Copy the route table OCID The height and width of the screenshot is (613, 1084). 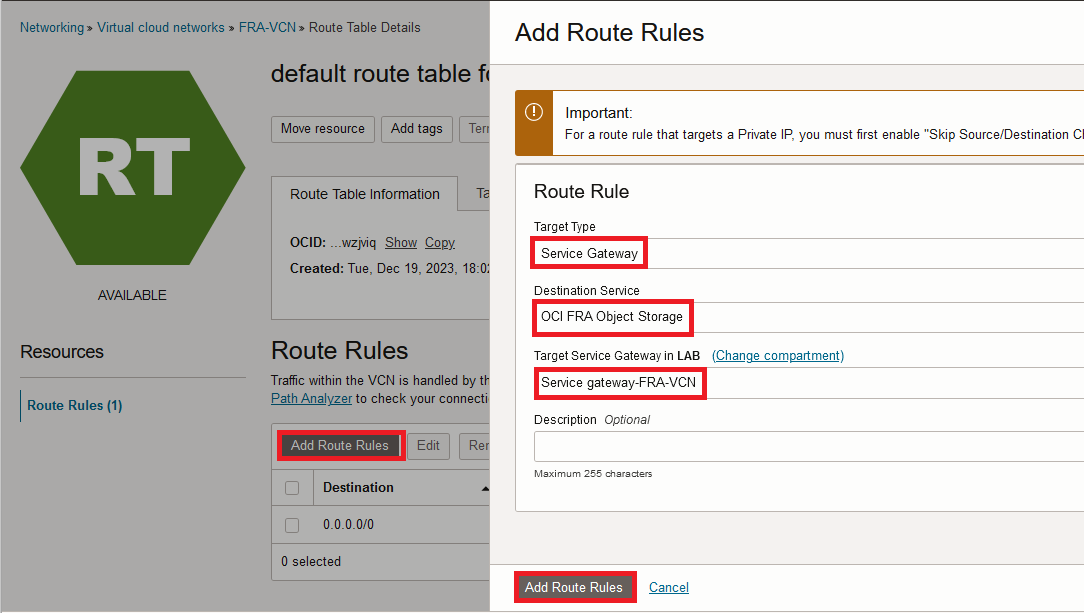click(440, 242)
